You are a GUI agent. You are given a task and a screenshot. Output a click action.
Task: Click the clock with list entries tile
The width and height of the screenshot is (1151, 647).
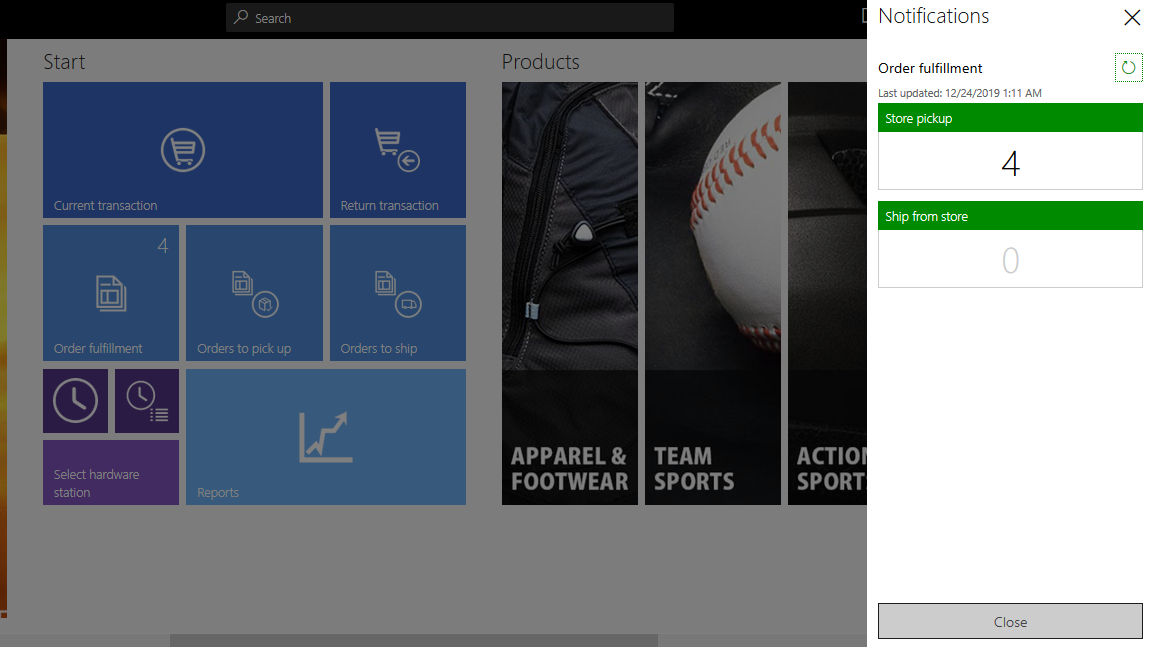point(147,400)
